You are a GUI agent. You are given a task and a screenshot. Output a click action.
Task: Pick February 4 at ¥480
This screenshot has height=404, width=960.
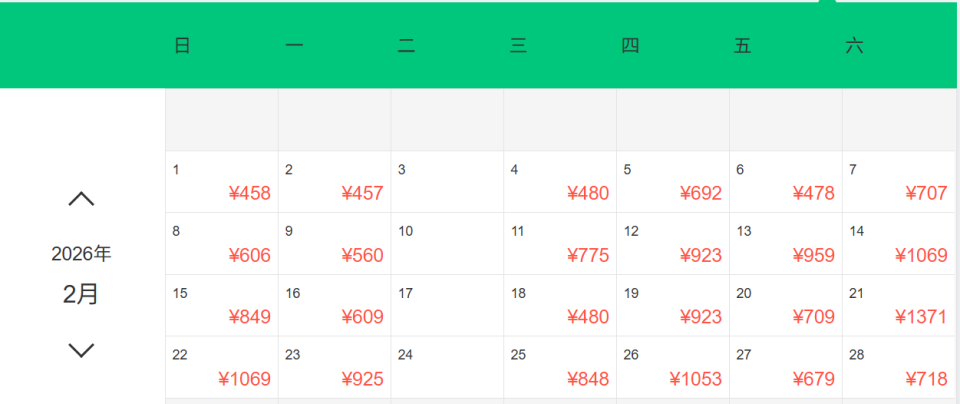(560, 182)
